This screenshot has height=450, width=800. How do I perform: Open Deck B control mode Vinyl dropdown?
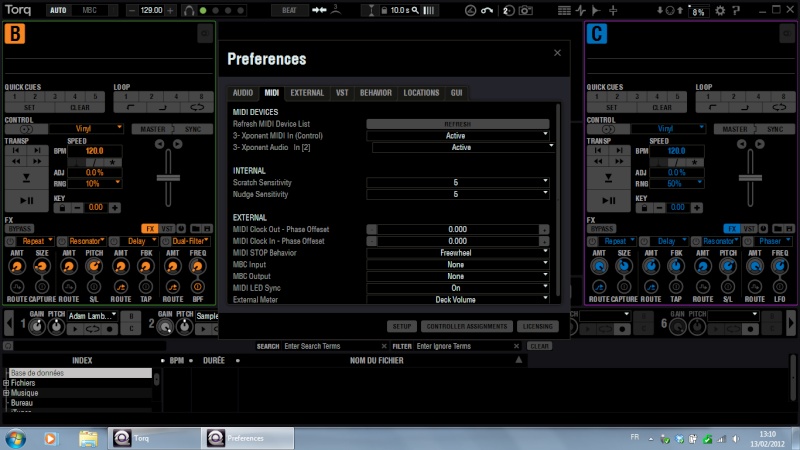point(86,129)
